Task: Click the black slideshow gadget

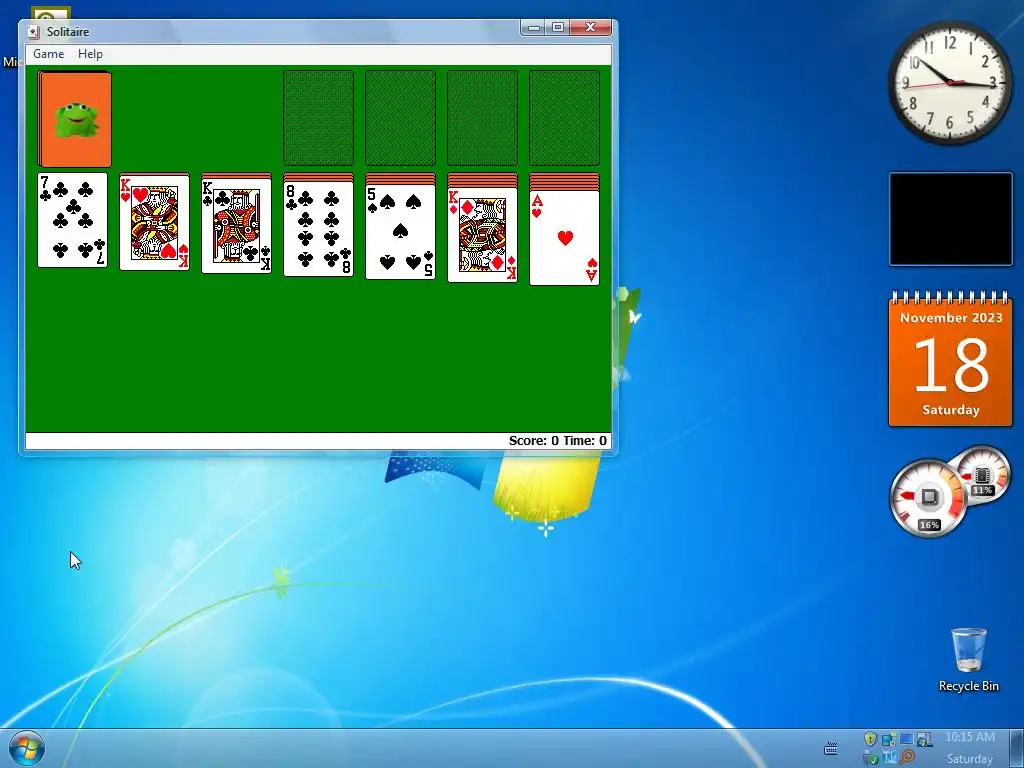Action: coord(950,219)
